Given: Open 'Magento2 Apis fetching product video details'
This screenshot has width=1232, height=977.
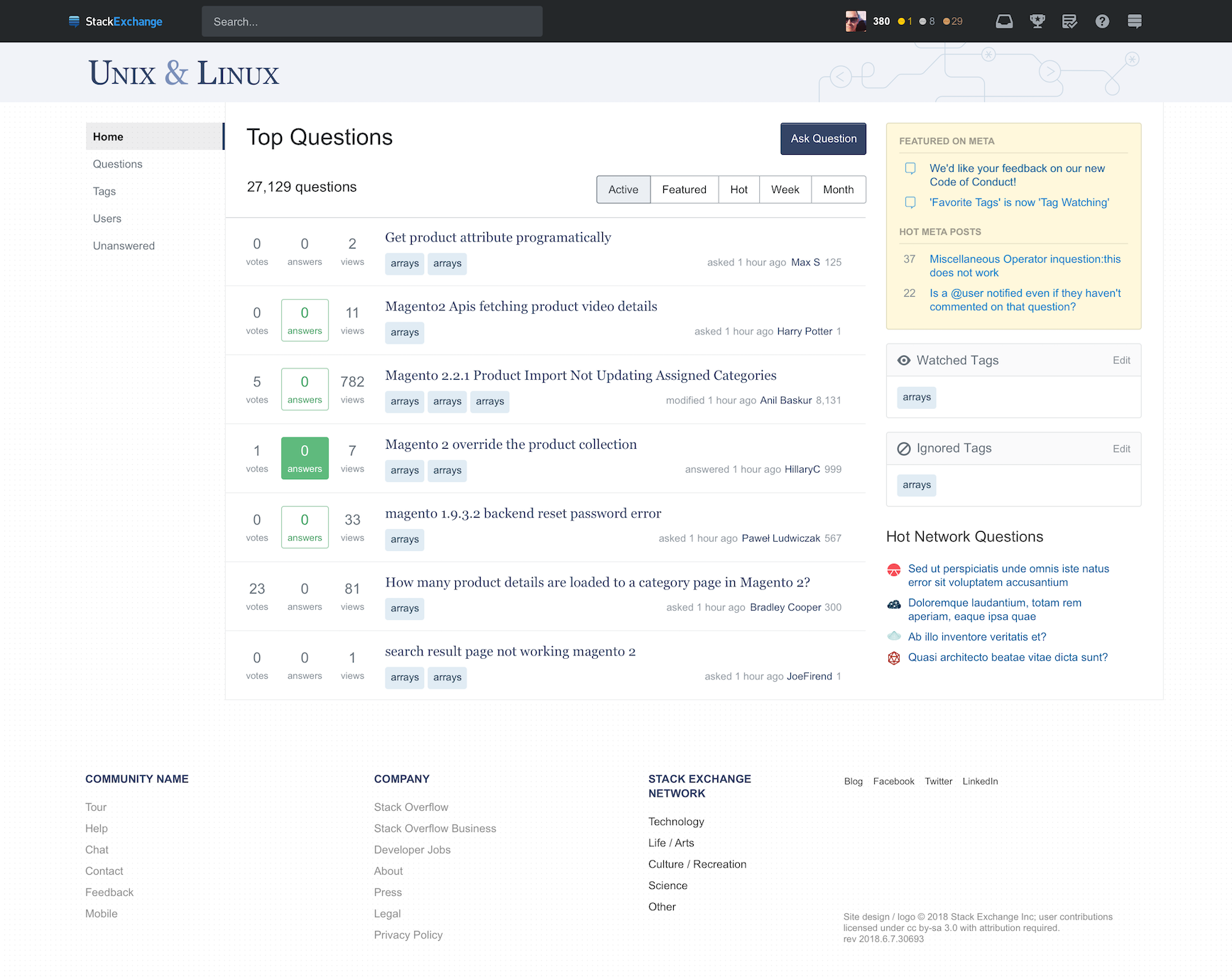Looking at the screenshot, I should coord(521,306).
